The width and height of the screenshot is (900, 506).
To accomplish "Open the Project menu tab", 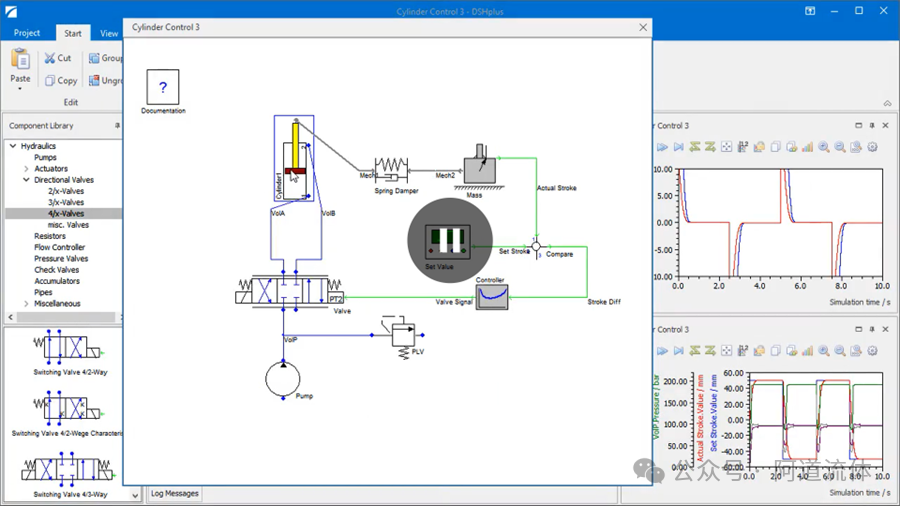I will click(27, 33).
